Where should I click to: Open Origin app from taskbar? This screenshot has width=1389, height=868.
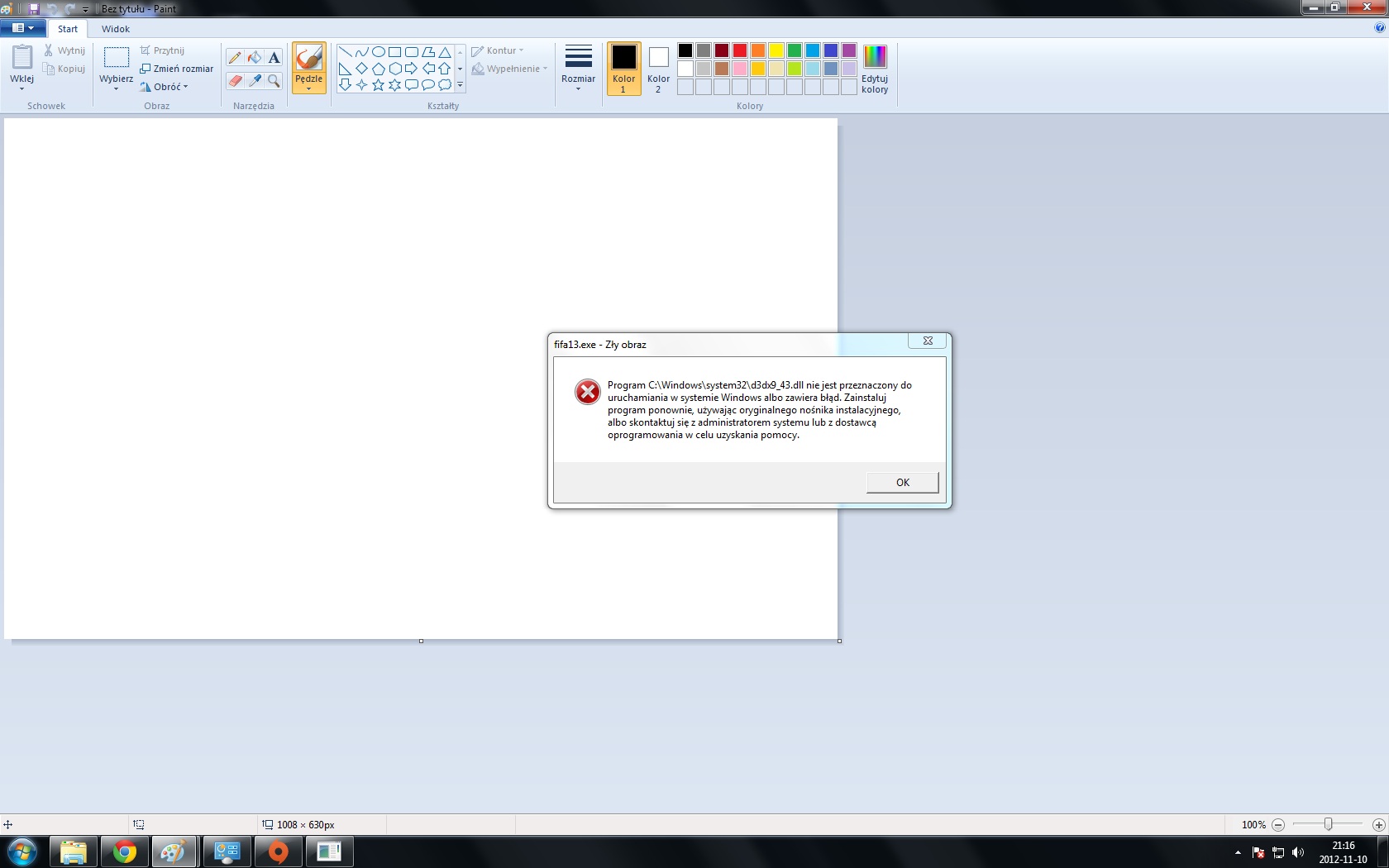pos(279,851)
